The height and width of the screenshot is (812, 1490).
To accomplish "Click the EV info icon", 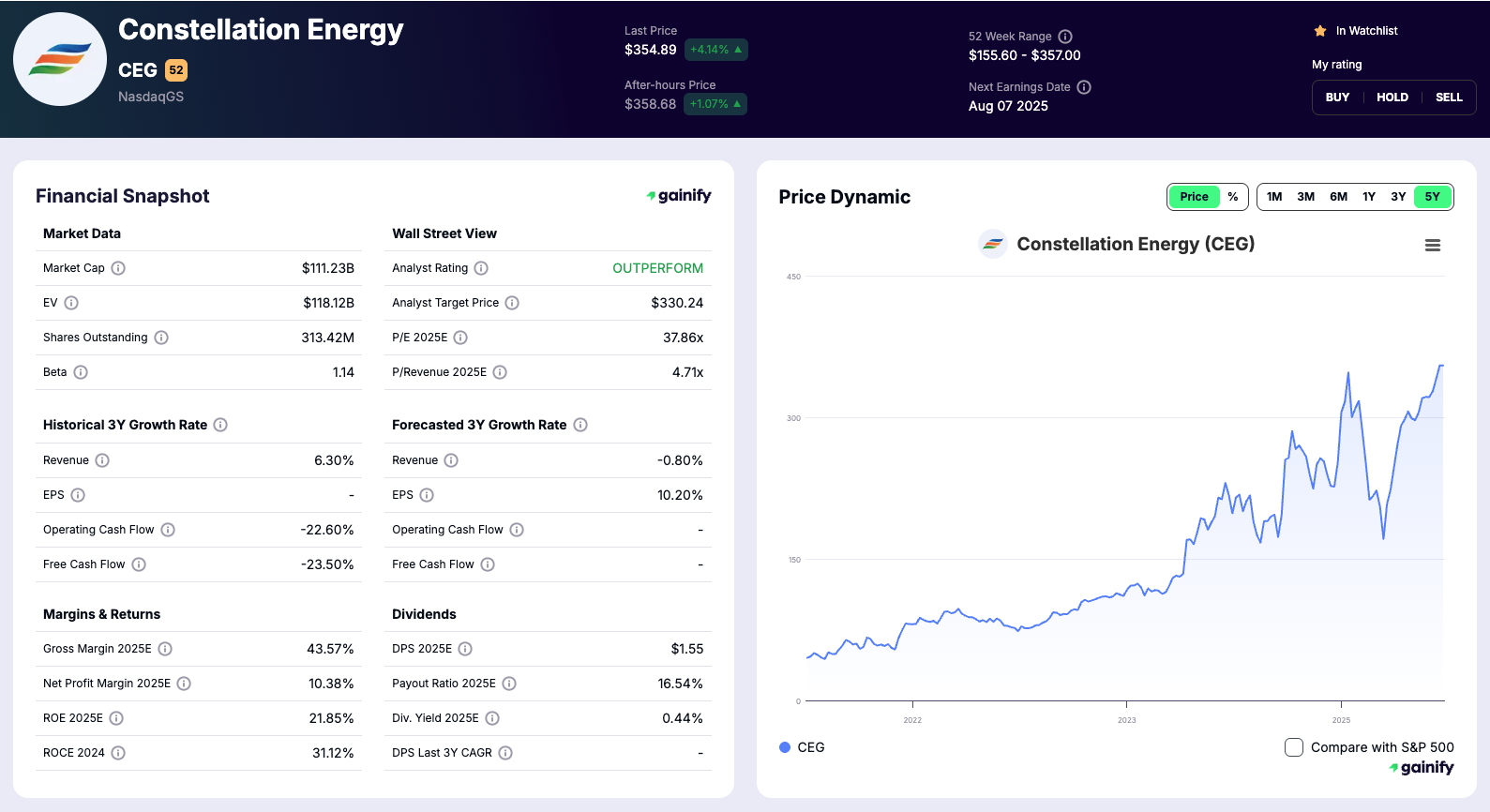I will [x=71, y=303].
